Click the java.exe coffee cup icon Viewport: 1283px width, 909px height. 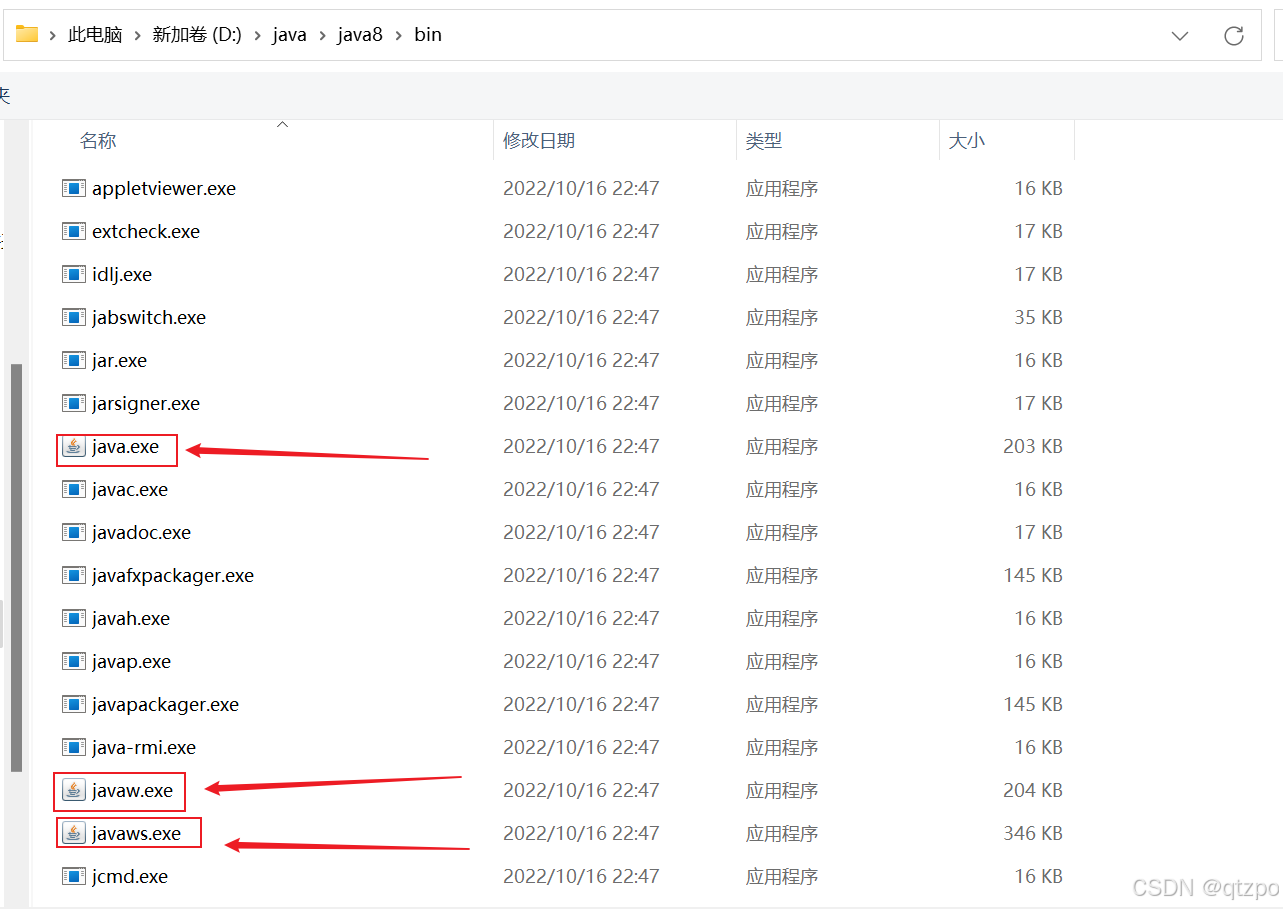pyautogui.click(x=73, y=446)
